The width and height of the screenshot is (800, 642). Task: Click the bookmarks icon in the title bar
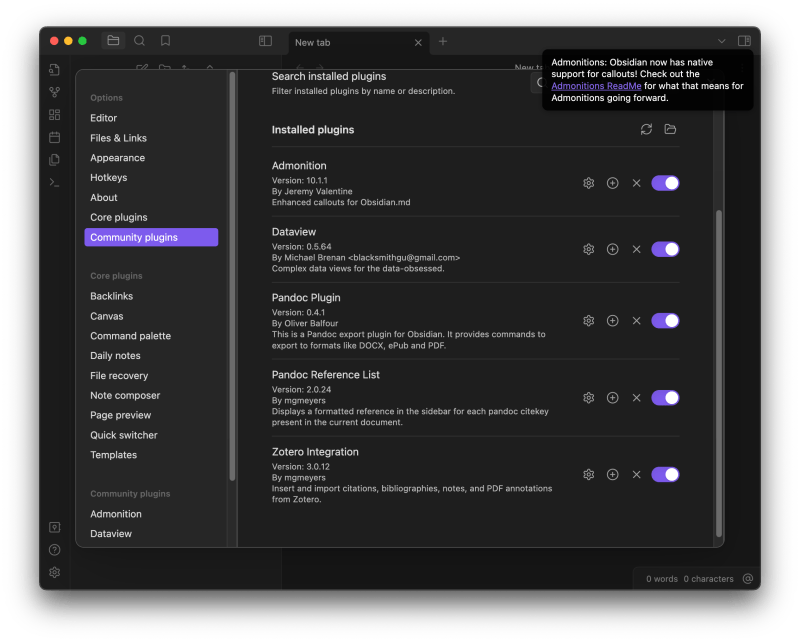(x=166, y=41)
